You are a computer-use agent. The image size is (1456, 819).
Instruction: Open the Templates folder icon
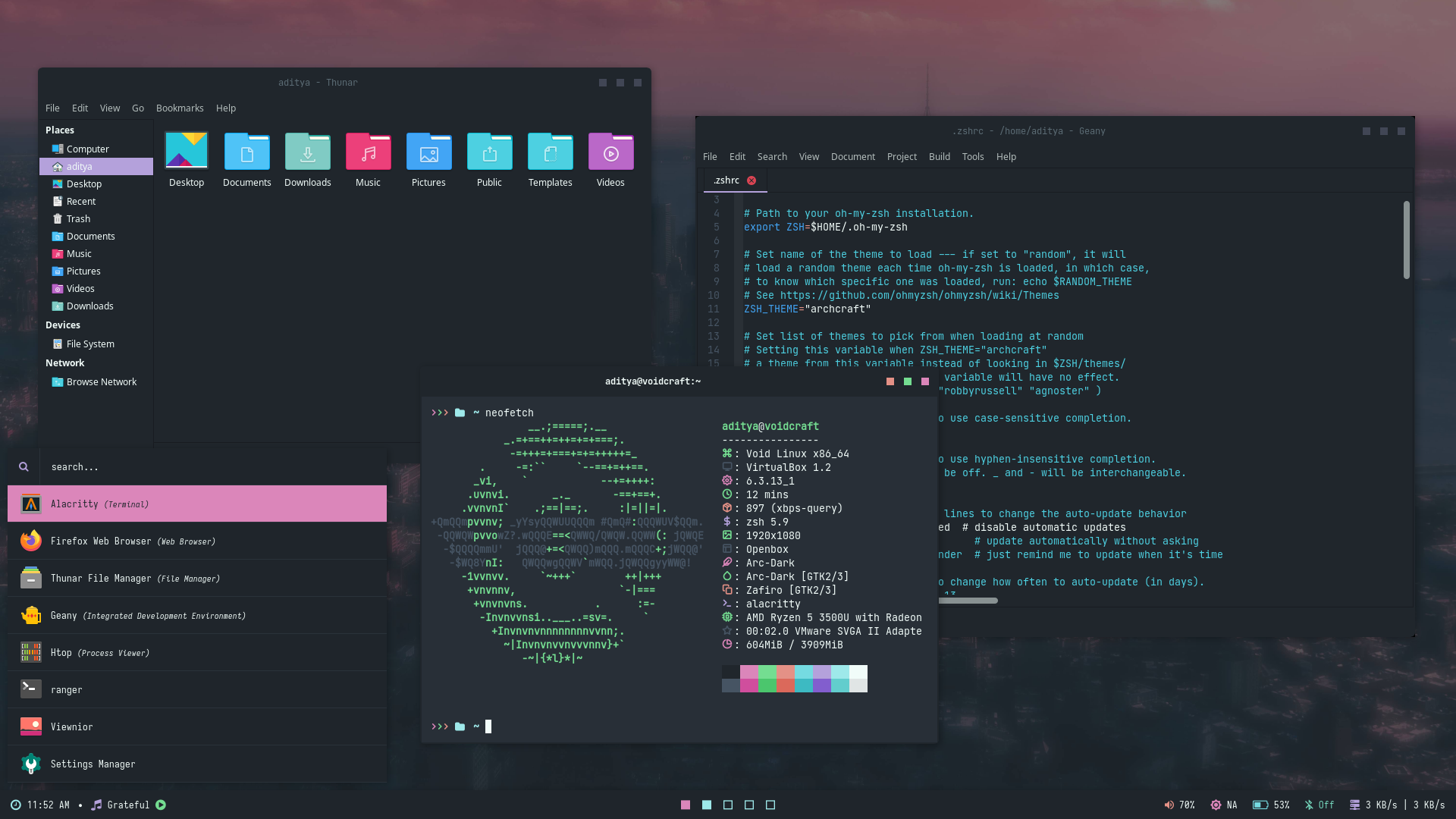[x=550, y=152]
